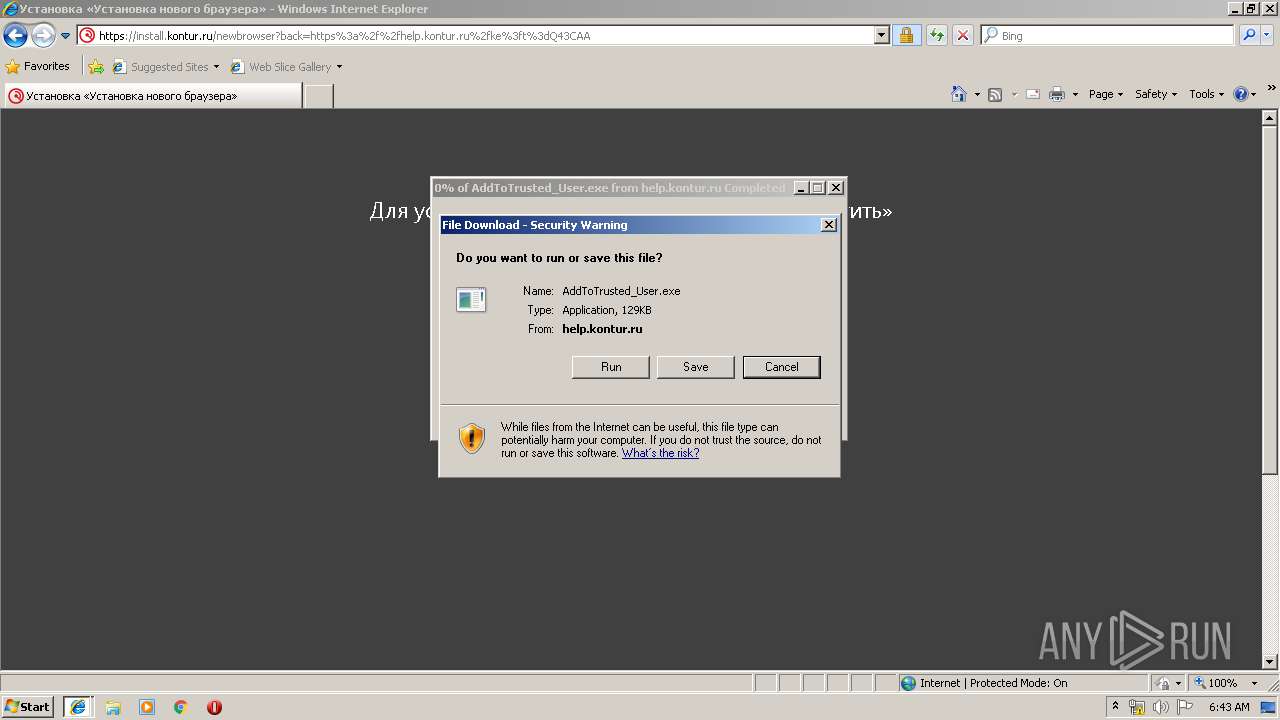
Task: Open the red Opera taskbar icon
Action: (x=214, y=707)
